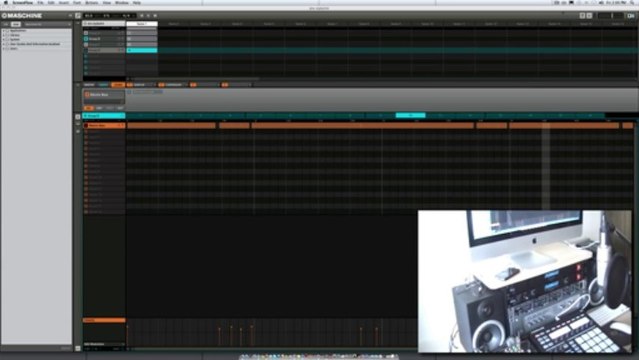The height and width of the screenshot is (360, 639).
Task: Toggle the fourth module slot's orange power icon
Action: point(225,85)
